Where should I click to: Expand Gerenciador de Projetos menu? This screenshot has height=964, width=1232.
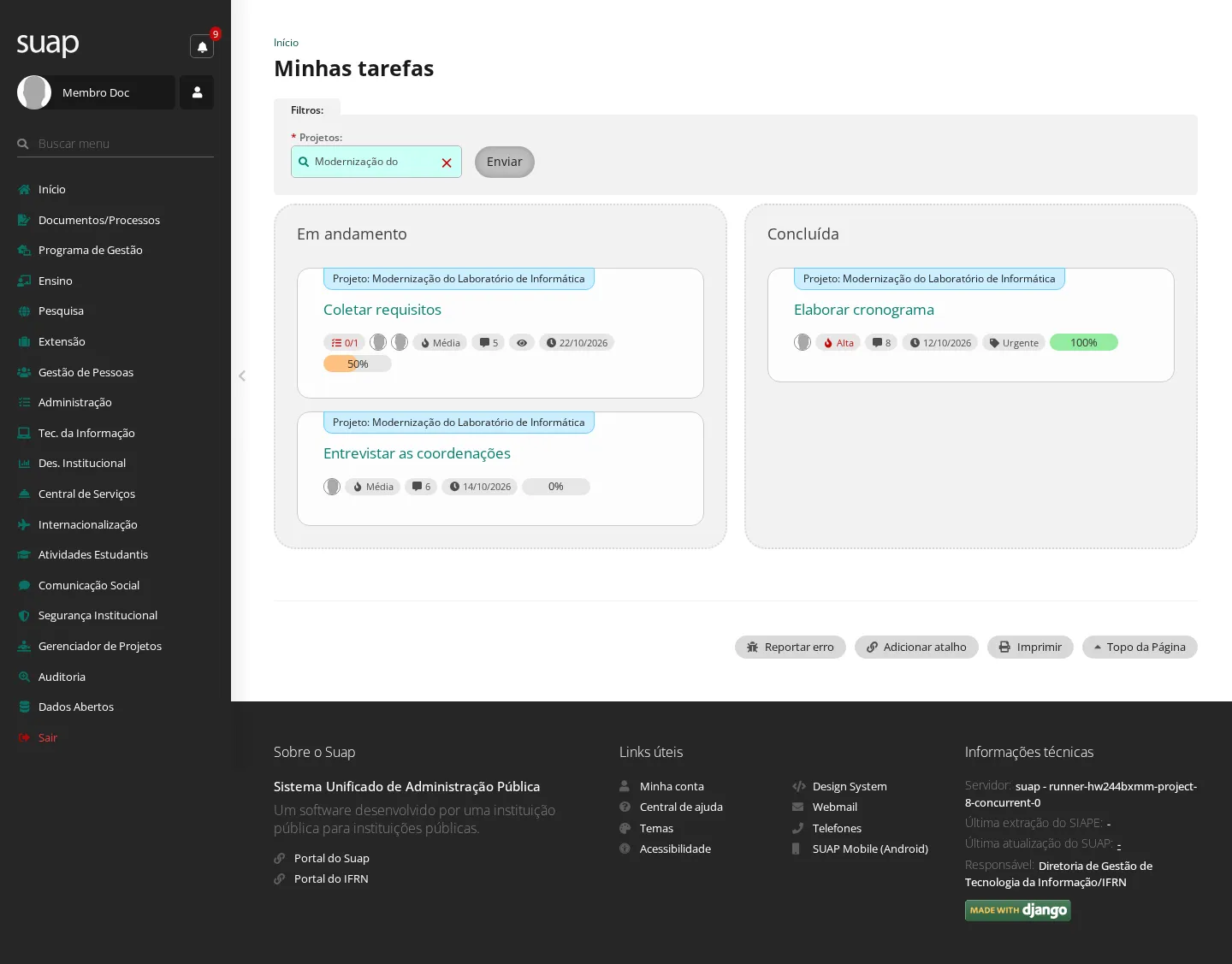(x=115, y=646)
